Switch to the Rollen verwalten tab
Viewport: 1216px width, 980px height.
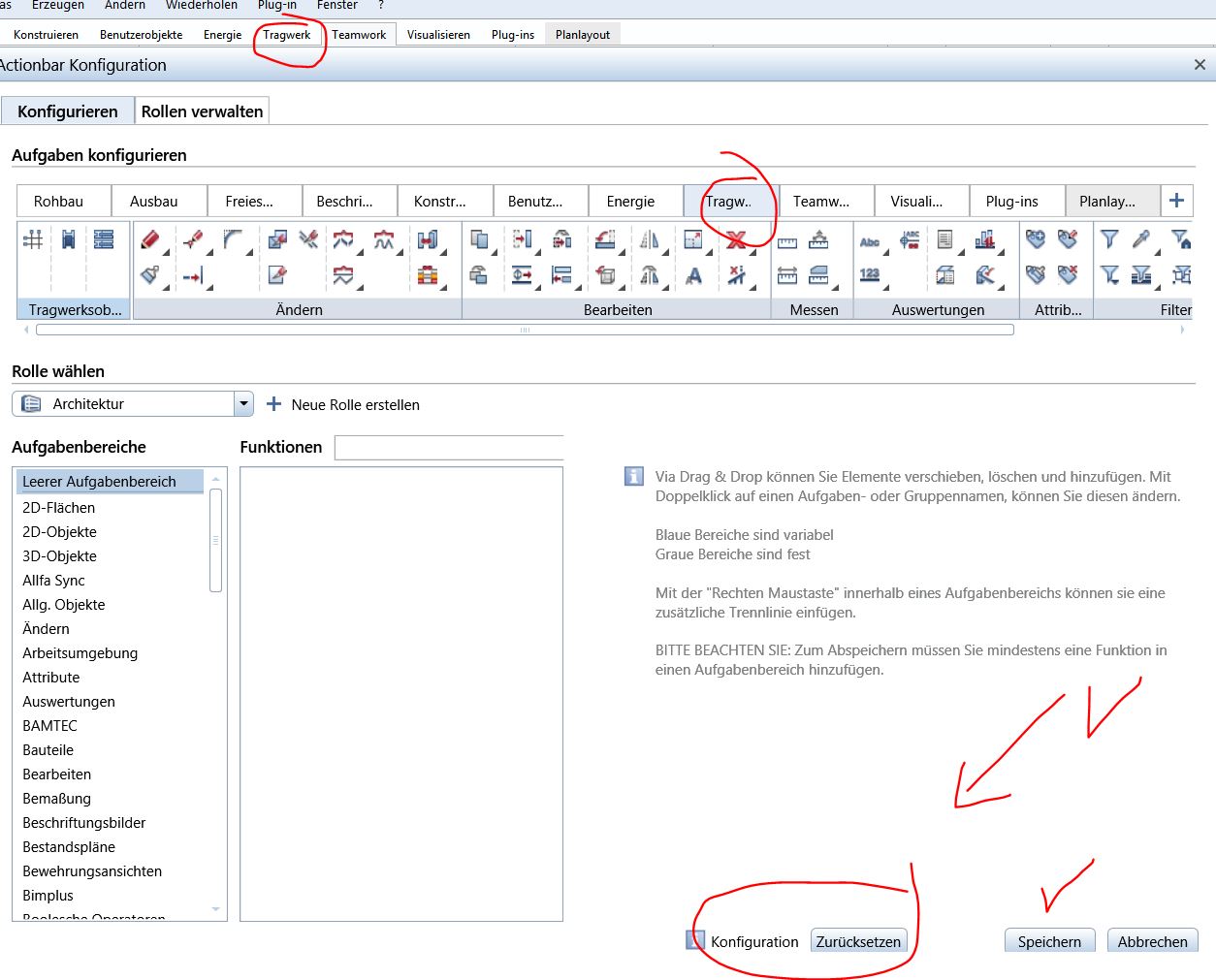pos(202,111)
